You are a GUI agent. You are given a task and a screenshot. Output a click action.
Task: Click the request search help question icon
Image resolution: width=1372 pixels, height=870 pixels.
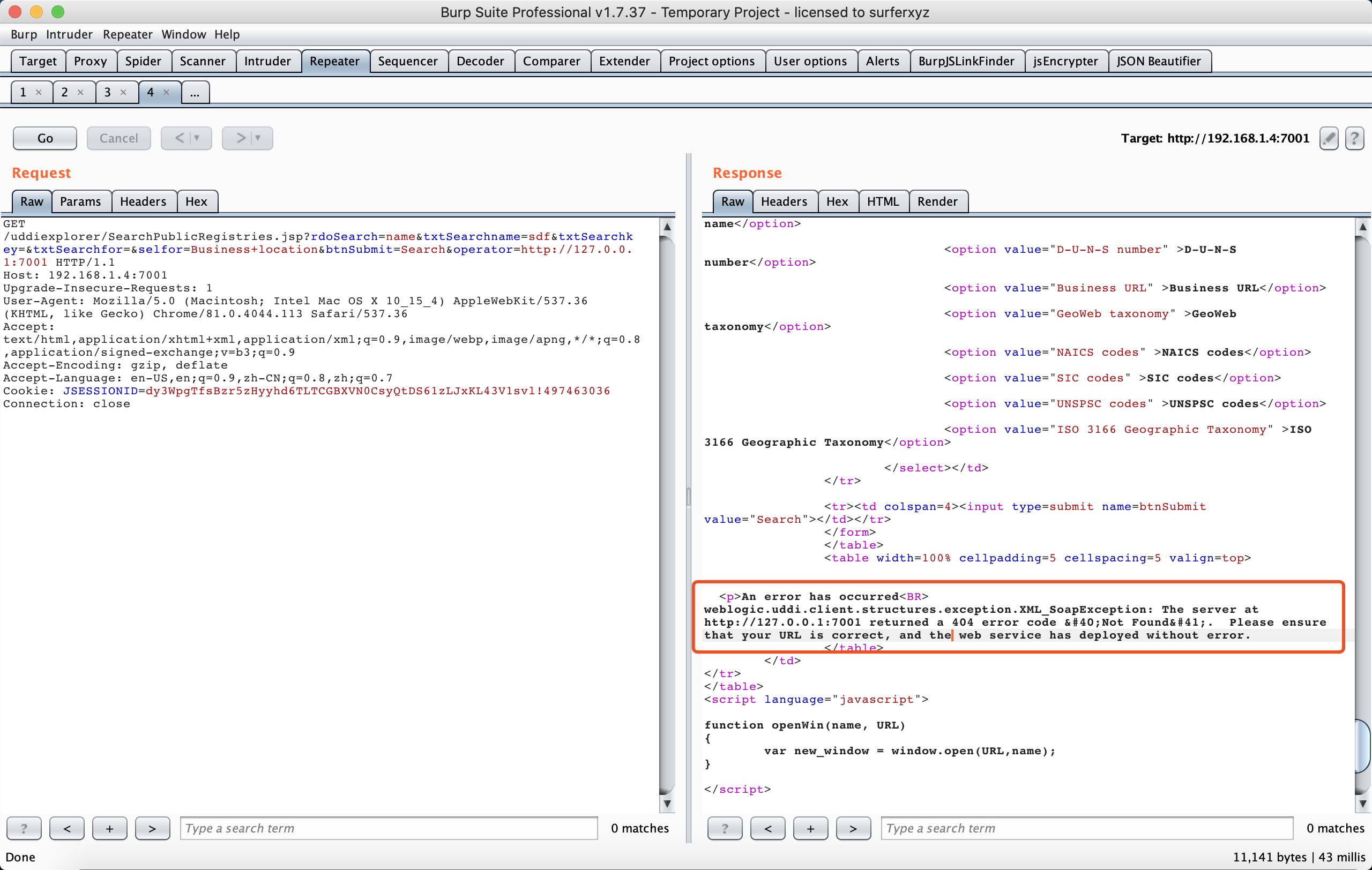[24, 828]
